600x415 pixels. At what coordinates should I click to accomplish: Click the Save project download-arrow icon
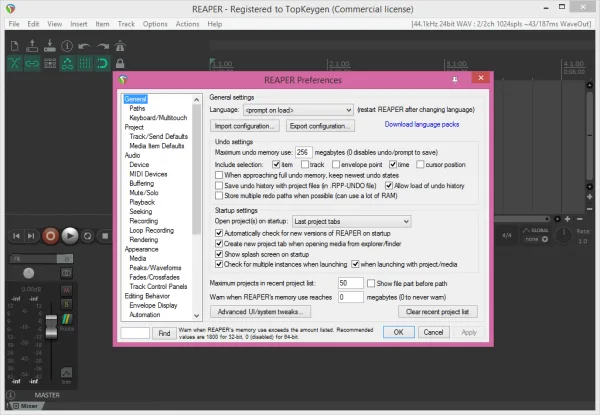(50, 46)
